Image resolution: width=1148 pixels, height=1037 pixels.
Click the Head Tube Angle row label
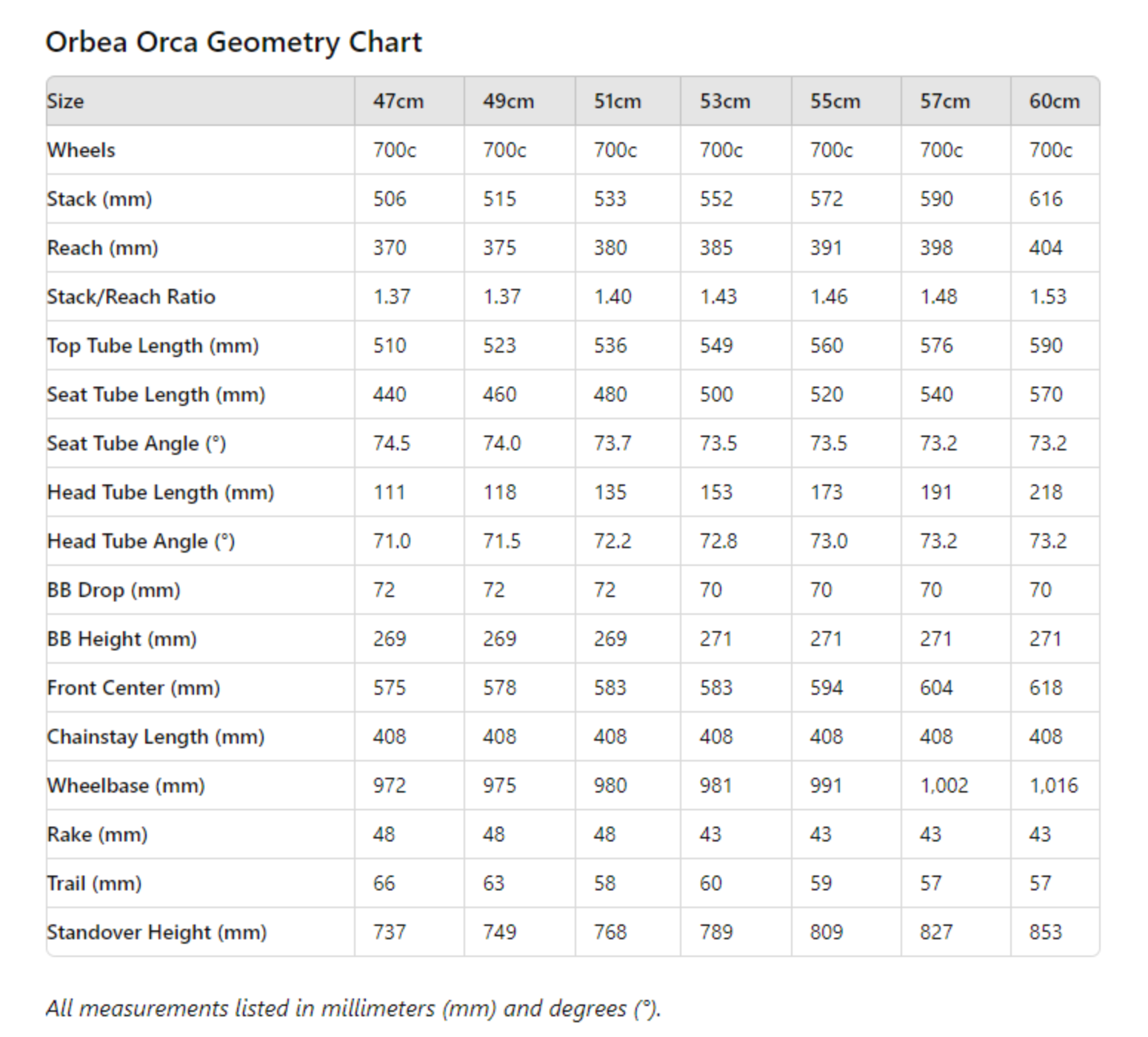click(141, 541)
